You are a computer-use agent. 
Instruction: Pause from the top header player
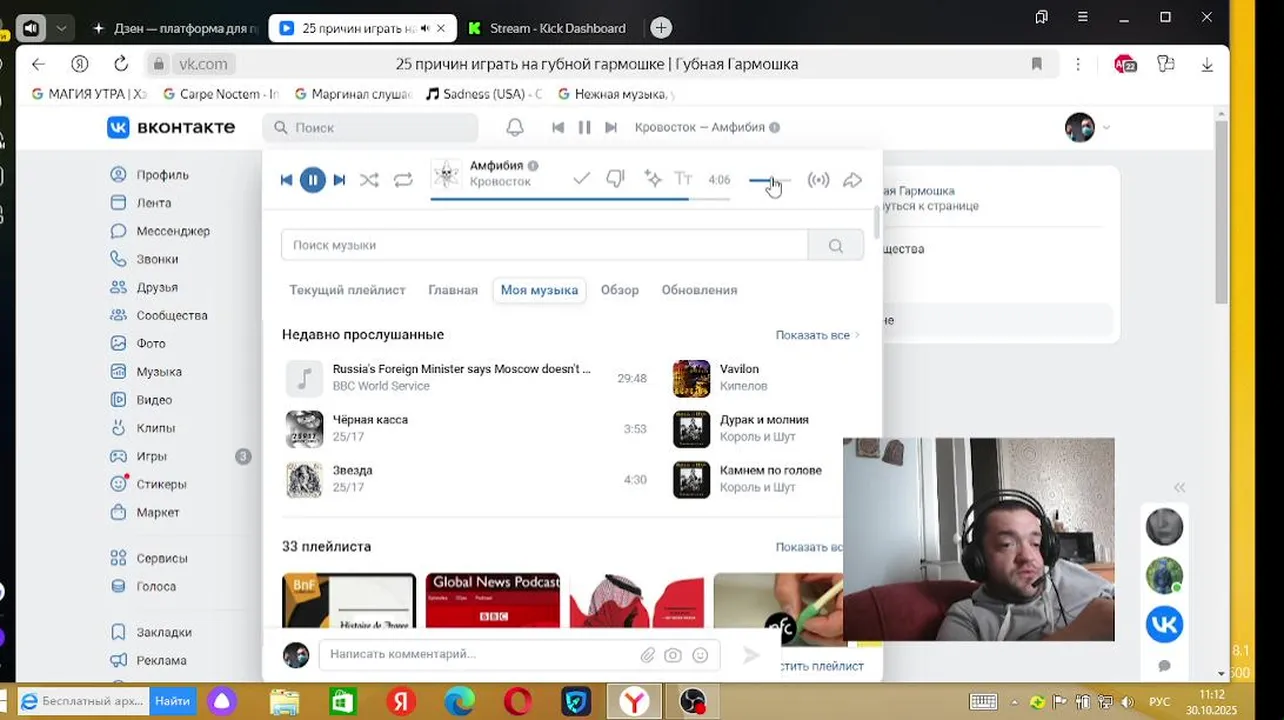pyautogui.click(x=584, y=127)
